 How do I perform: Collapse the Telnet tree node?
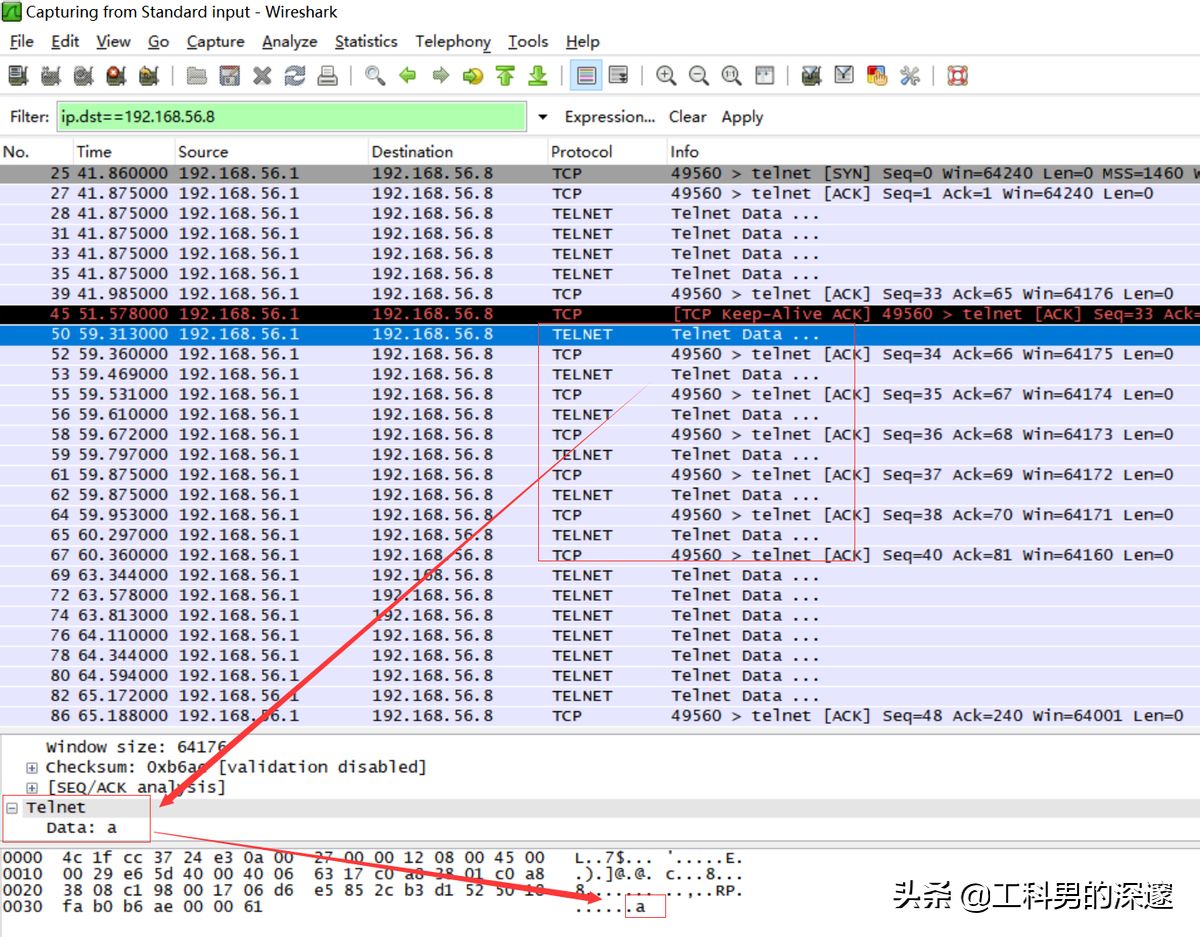coord(12,808)
